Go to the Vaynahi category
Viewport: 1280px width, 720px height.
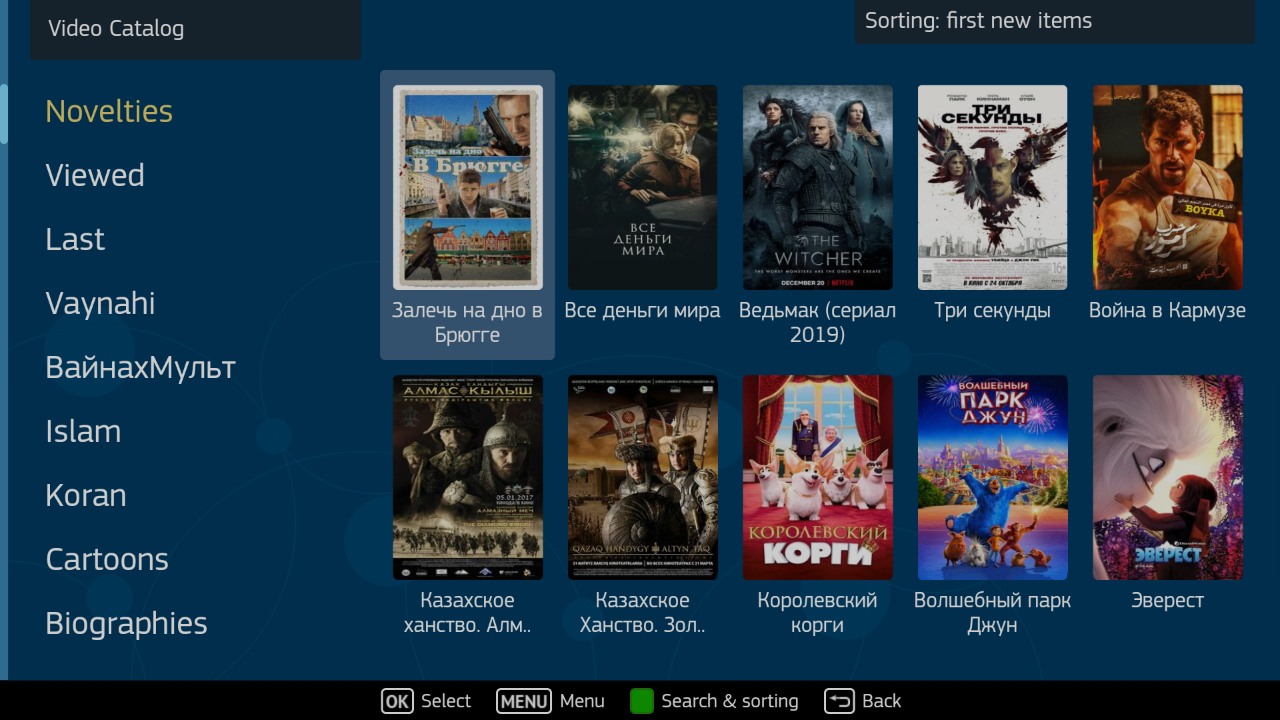click(100, 303)
